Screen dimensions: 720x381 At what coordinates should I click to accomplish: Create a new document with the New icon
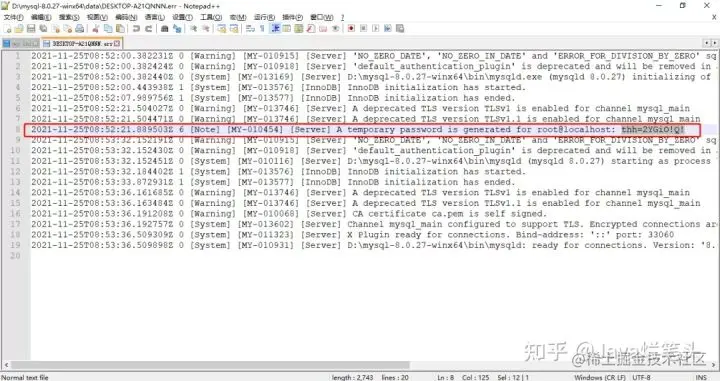tap(8, 28)
